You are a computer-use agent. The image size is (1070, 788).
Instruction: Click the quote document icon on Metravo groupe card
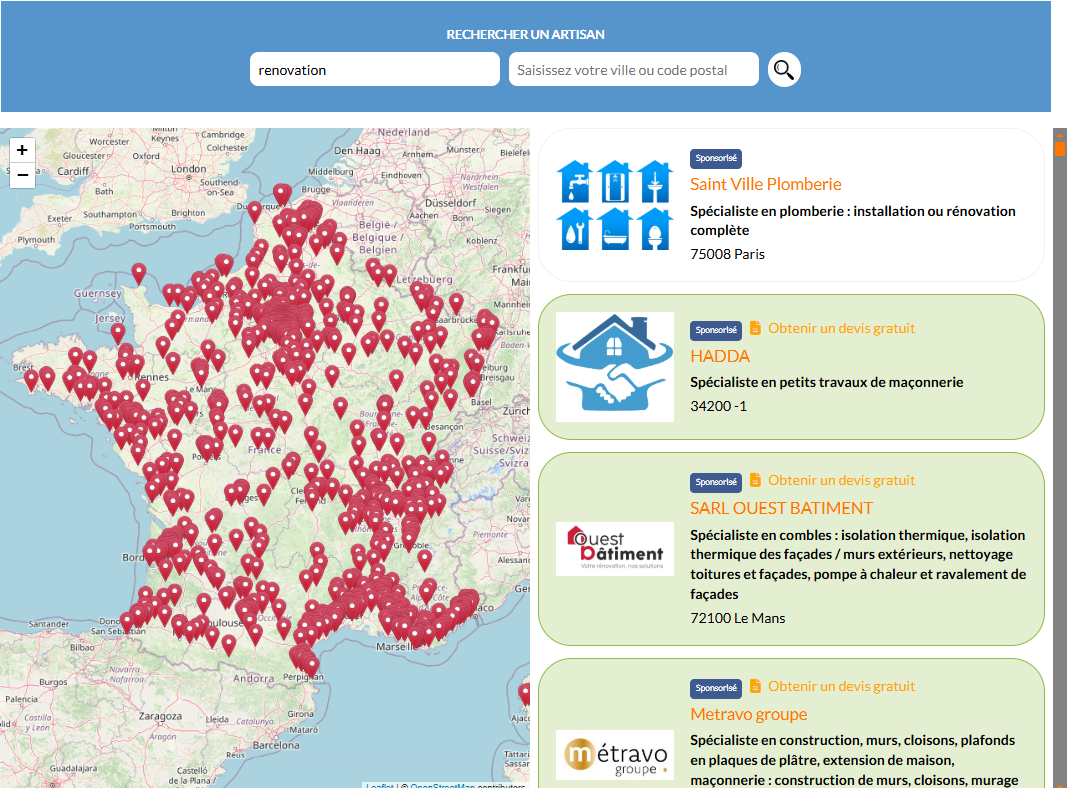tap(755, 686)
